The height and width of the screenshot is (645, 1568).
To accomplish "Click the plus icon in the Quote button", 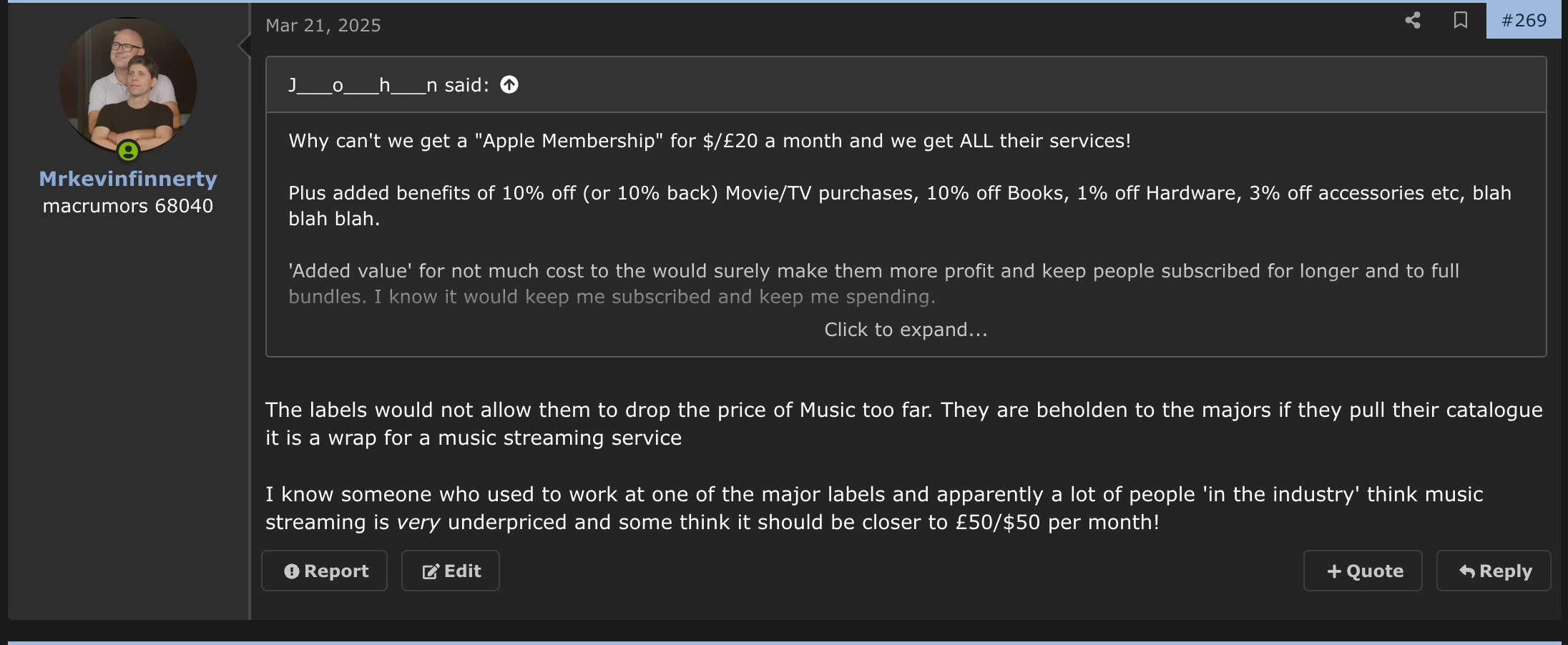I will tap(1334, 571).
